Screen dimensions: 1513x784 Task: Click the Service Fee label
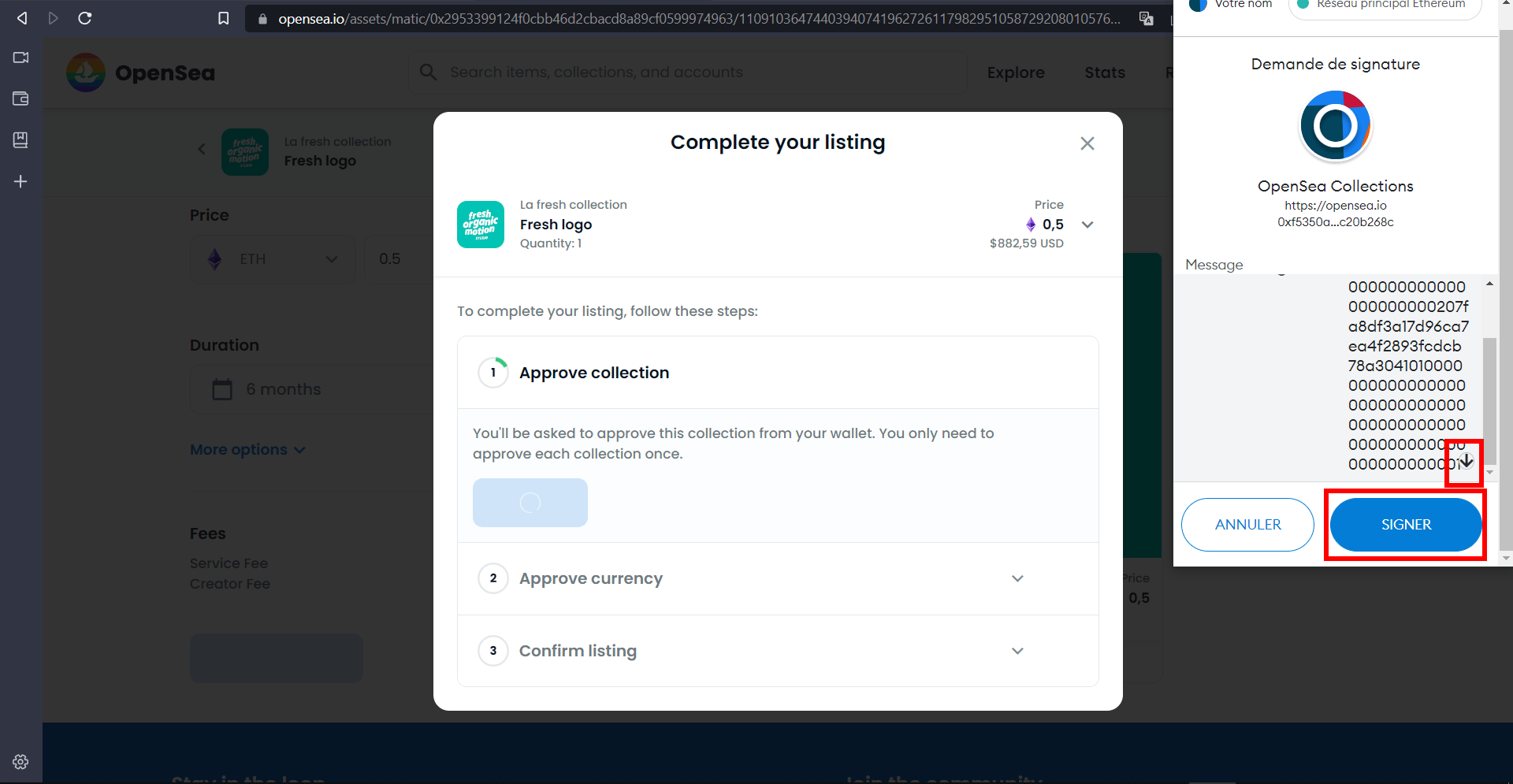(x=229, y=563)
